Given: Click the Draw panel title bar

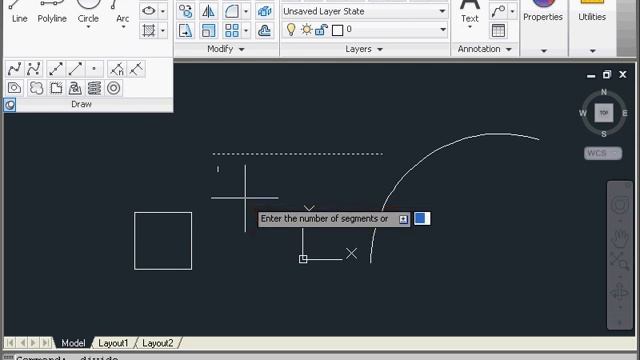Looking at the screenshot, I should 88,104.
